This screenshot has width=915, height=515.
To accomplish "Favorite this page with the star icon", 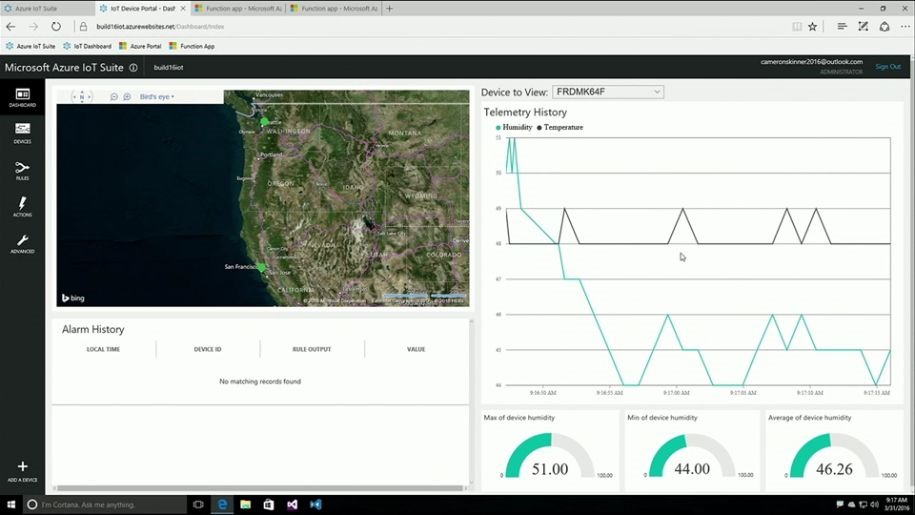I will coord(812,27).
